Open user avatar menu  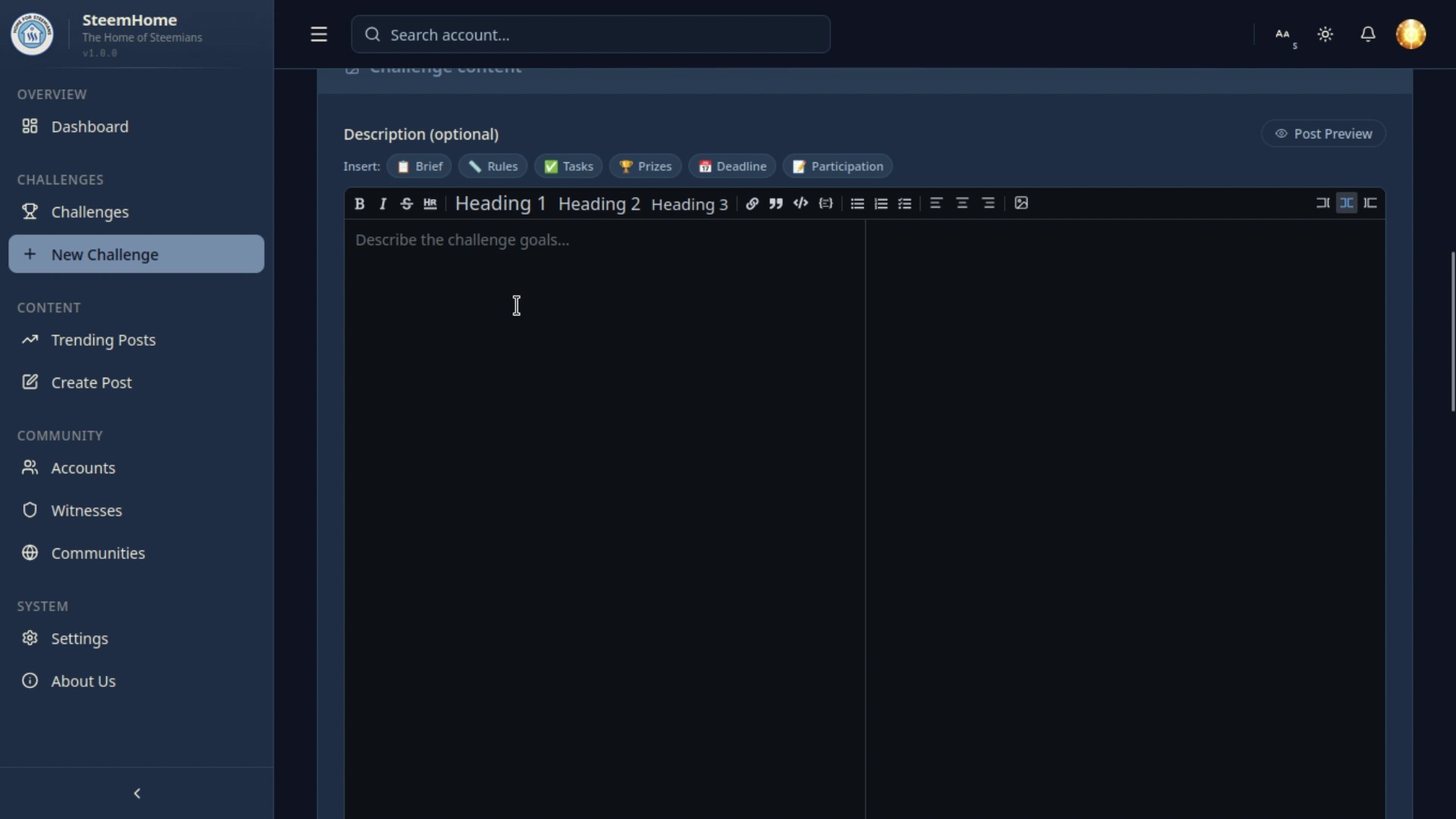tap(1410, 35)
